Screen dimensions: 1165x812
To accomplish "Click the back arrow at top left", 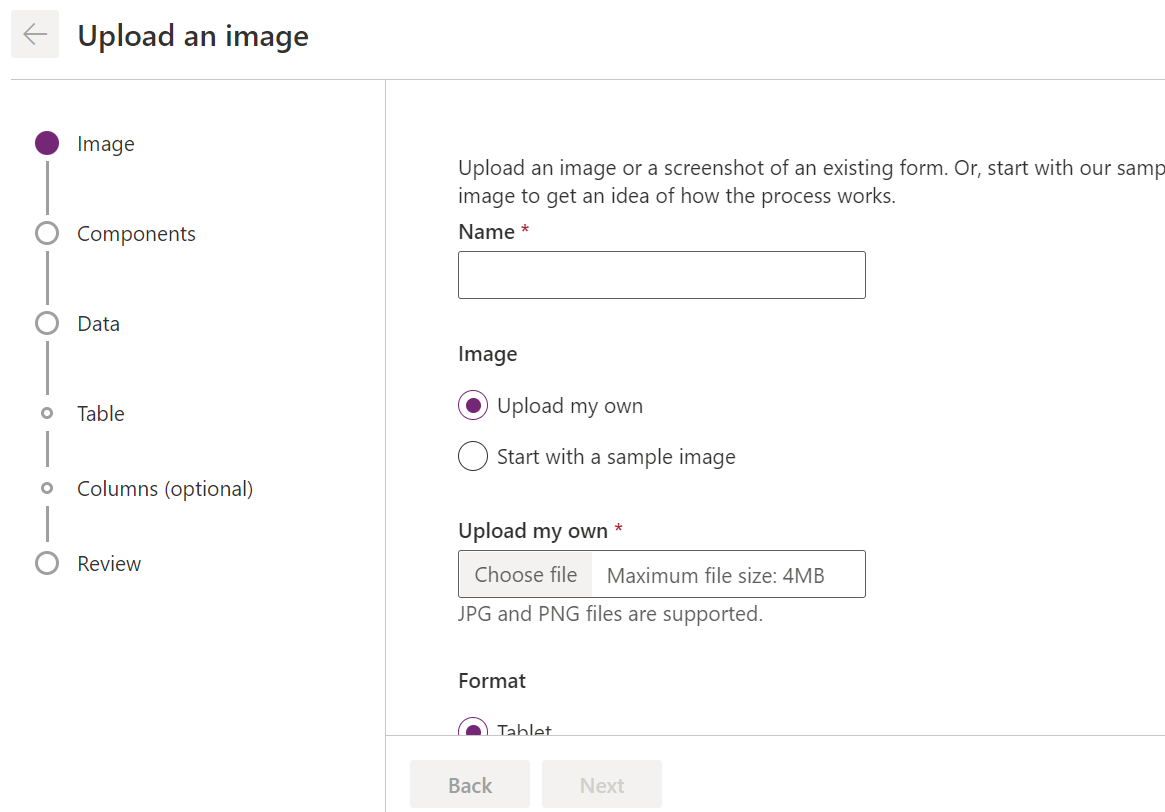I will coord(34,34).
